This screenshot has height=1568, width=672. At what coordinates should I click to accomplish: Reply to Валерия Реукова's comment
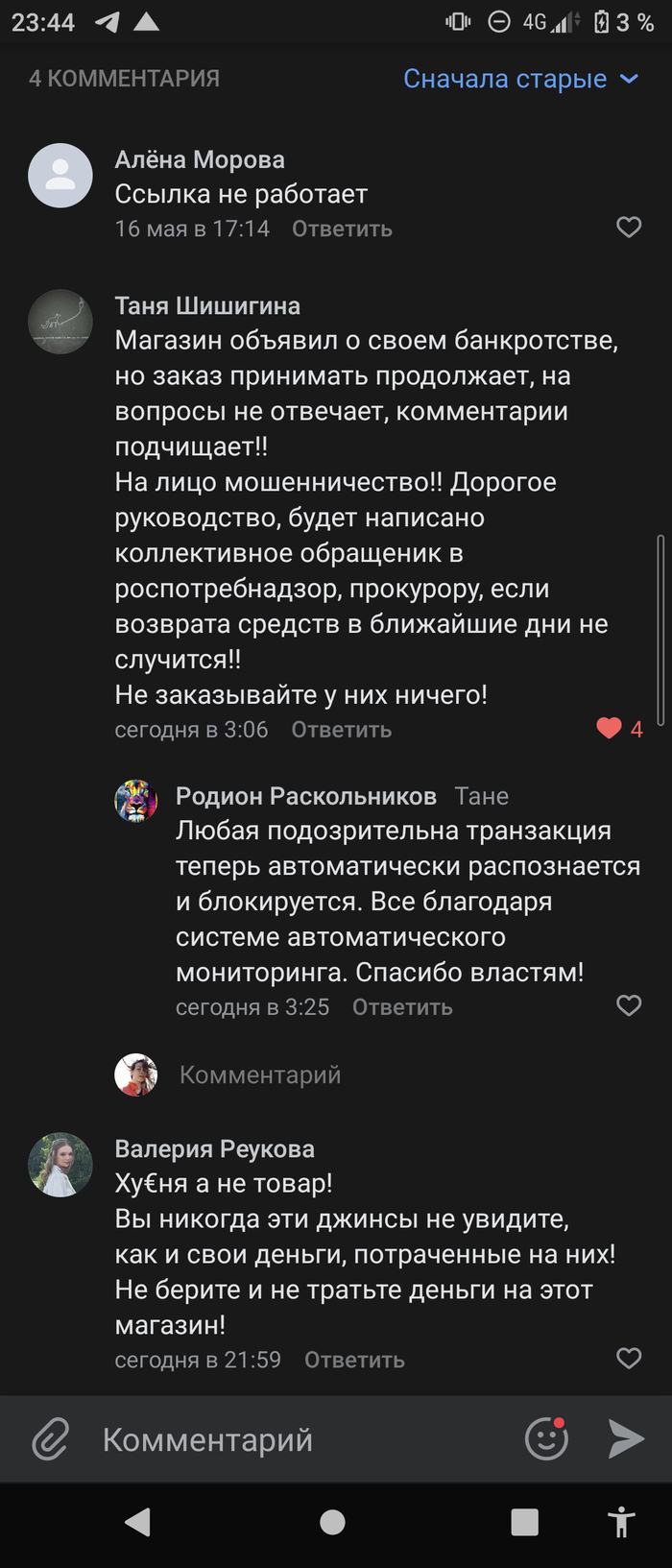tap(354, 1360)
